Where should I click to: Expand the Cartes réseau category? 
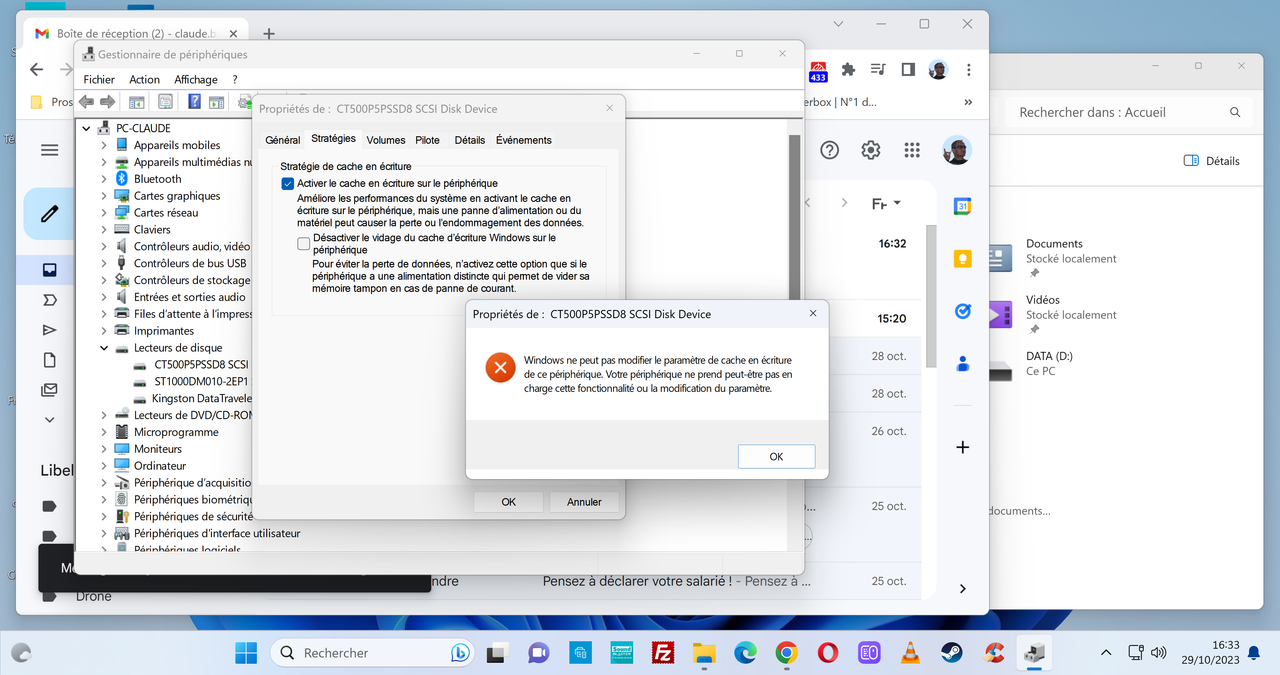[104, 213]
